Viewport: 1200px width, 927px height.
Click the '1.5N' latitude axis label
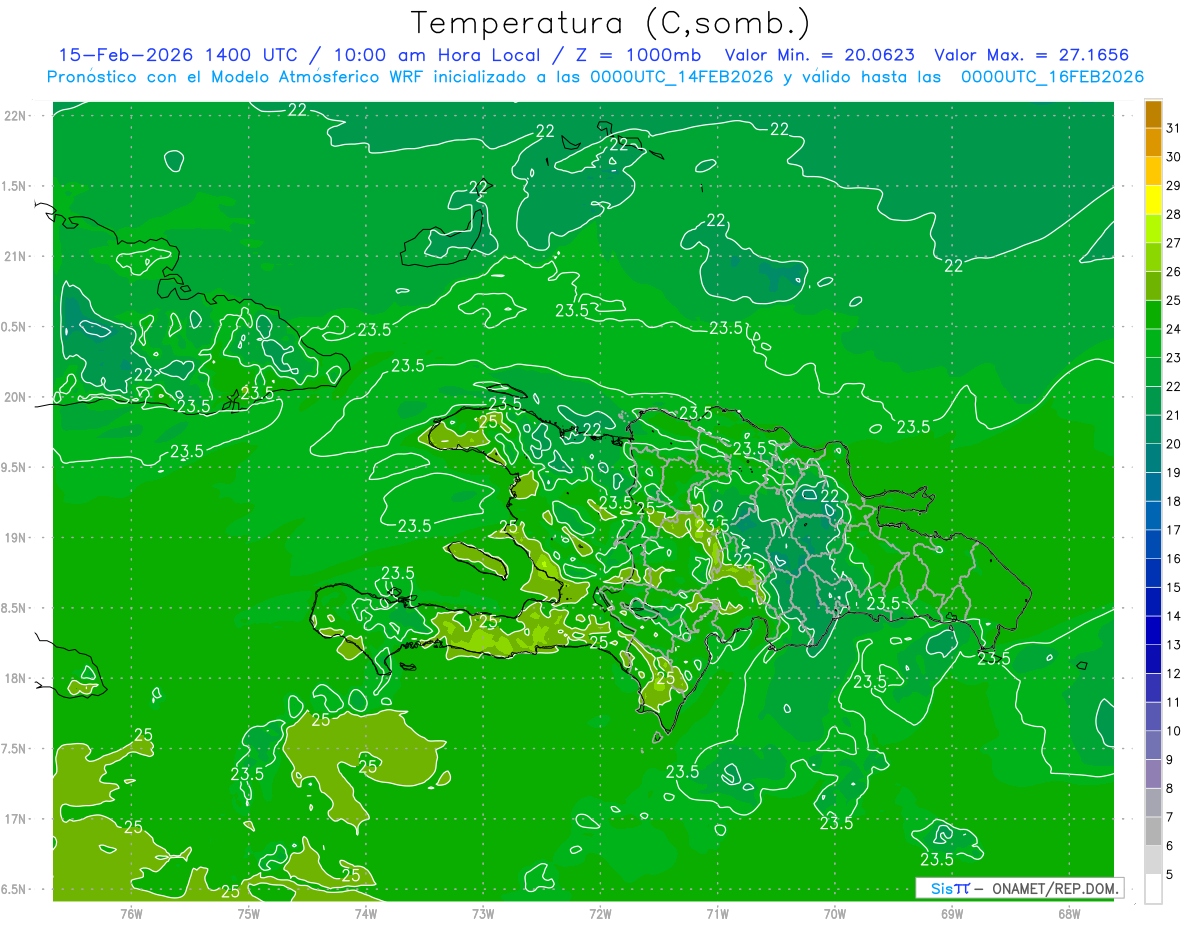[14, 186]
